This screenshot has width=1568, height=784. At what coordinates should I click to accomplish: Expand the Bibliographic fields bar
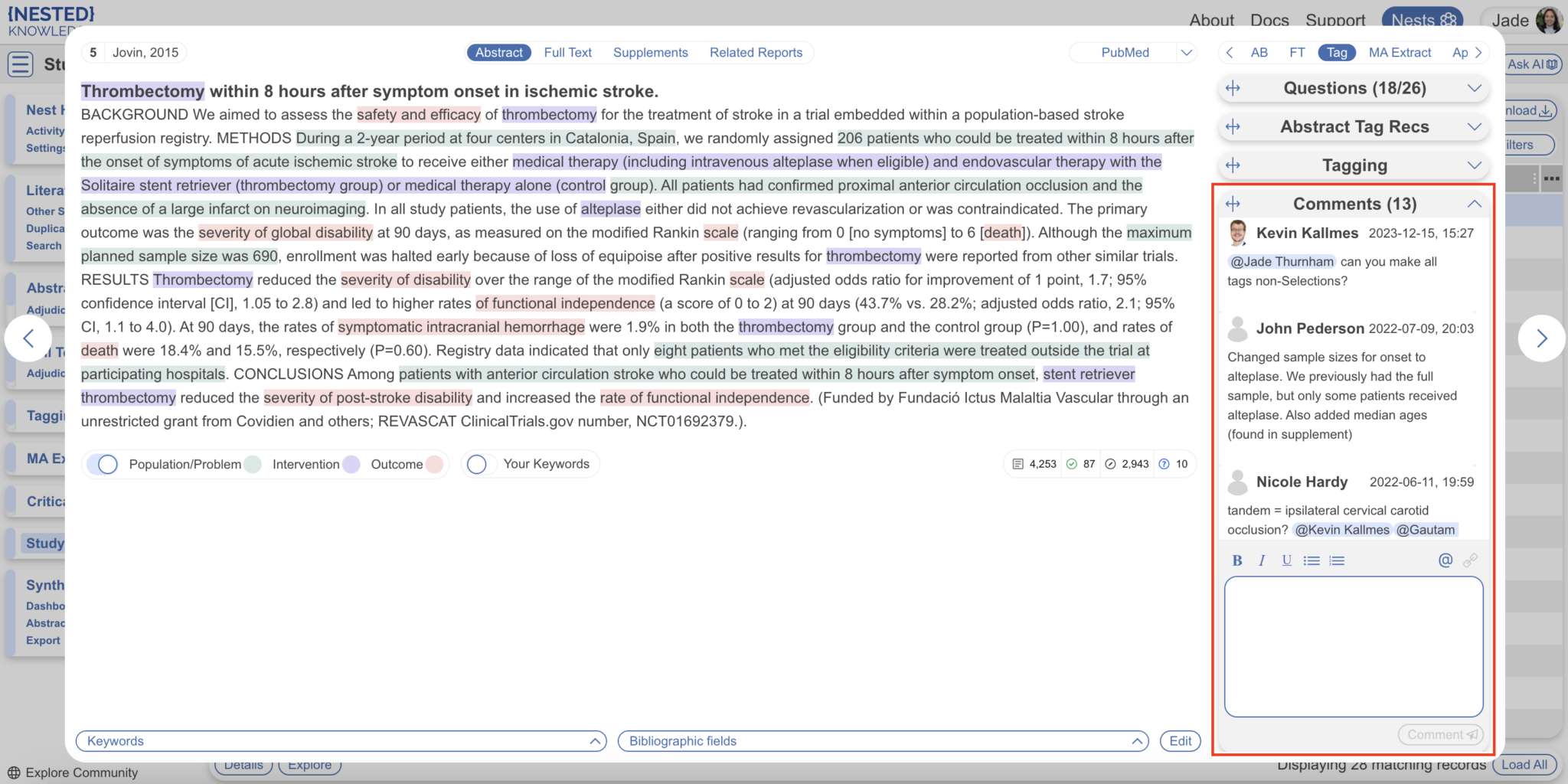[x=884, y=741]
